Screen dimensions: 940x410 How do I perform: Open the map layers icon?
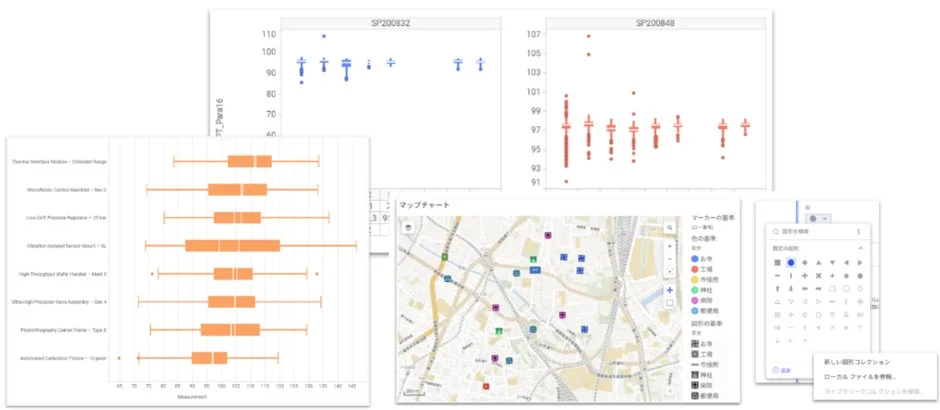[x=409, y=228]
